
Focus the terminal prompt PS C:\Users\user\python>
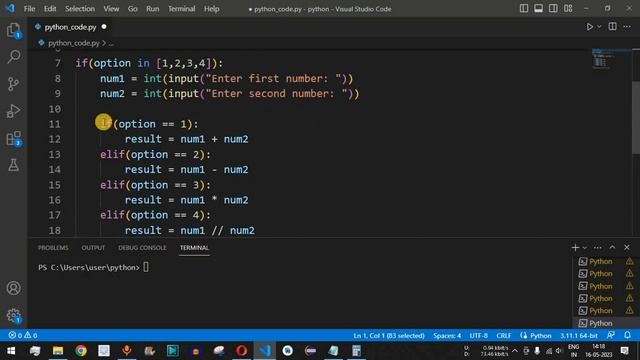(89, 267)
